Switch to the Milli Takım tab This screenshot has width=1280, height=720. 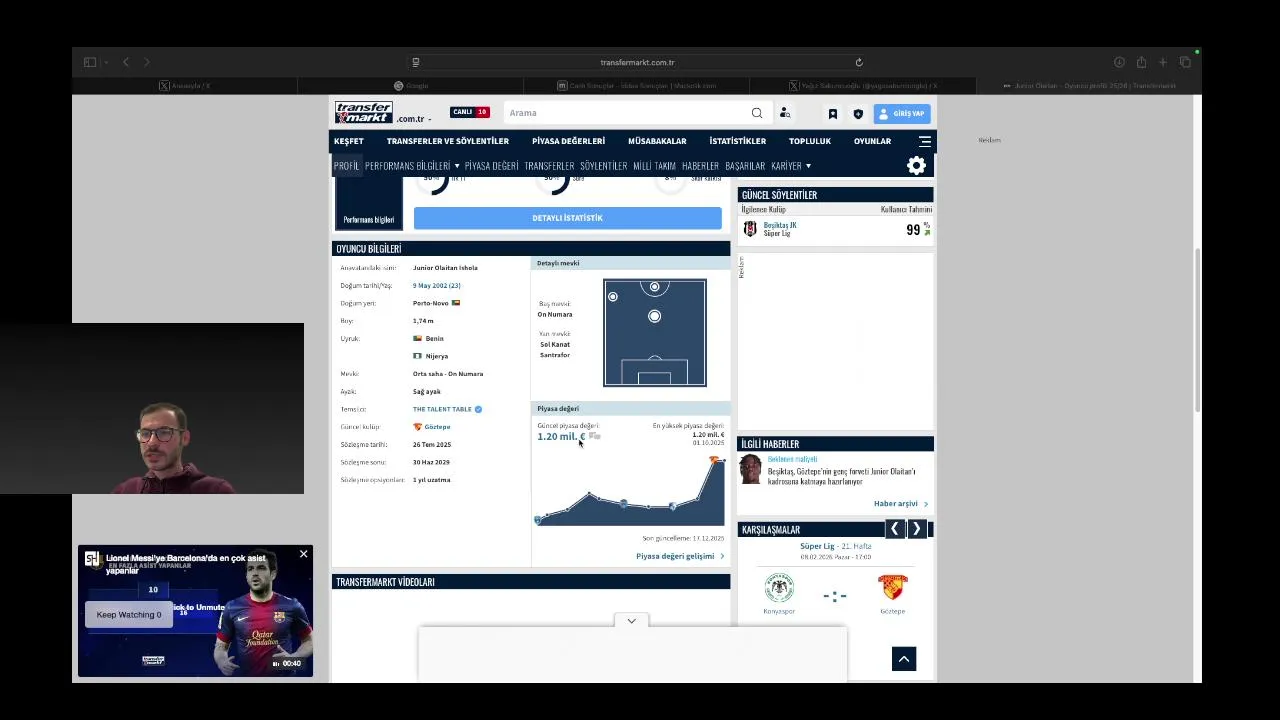pos(655,166)
